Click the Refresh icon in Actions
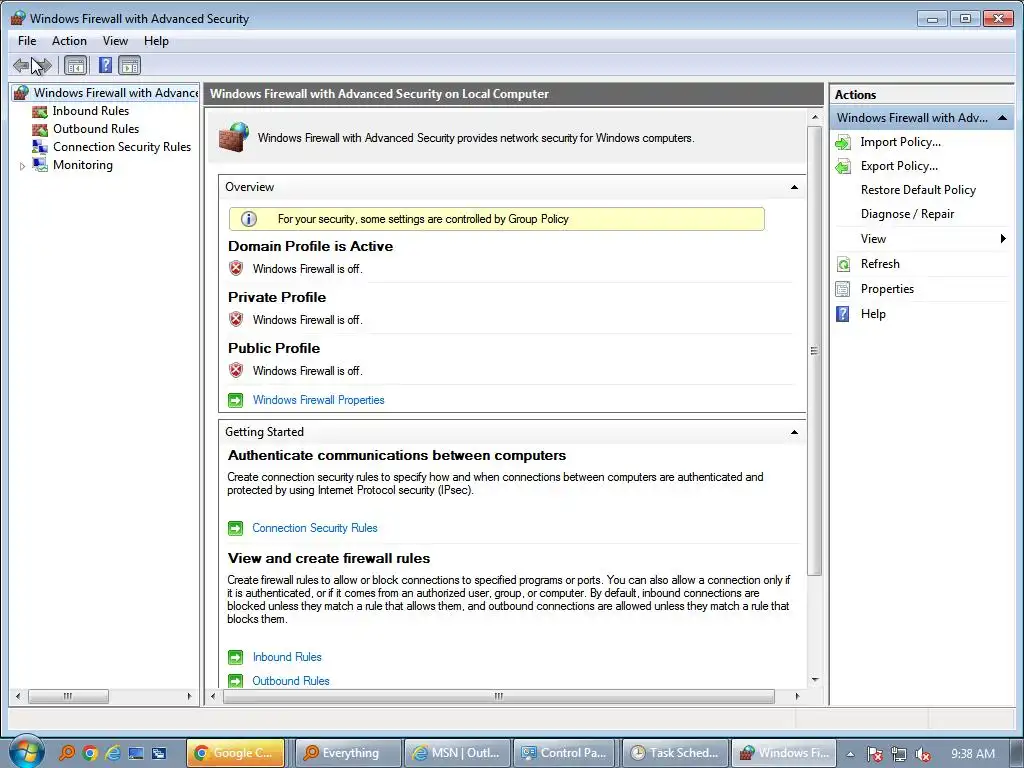 [x=843, y=264]
